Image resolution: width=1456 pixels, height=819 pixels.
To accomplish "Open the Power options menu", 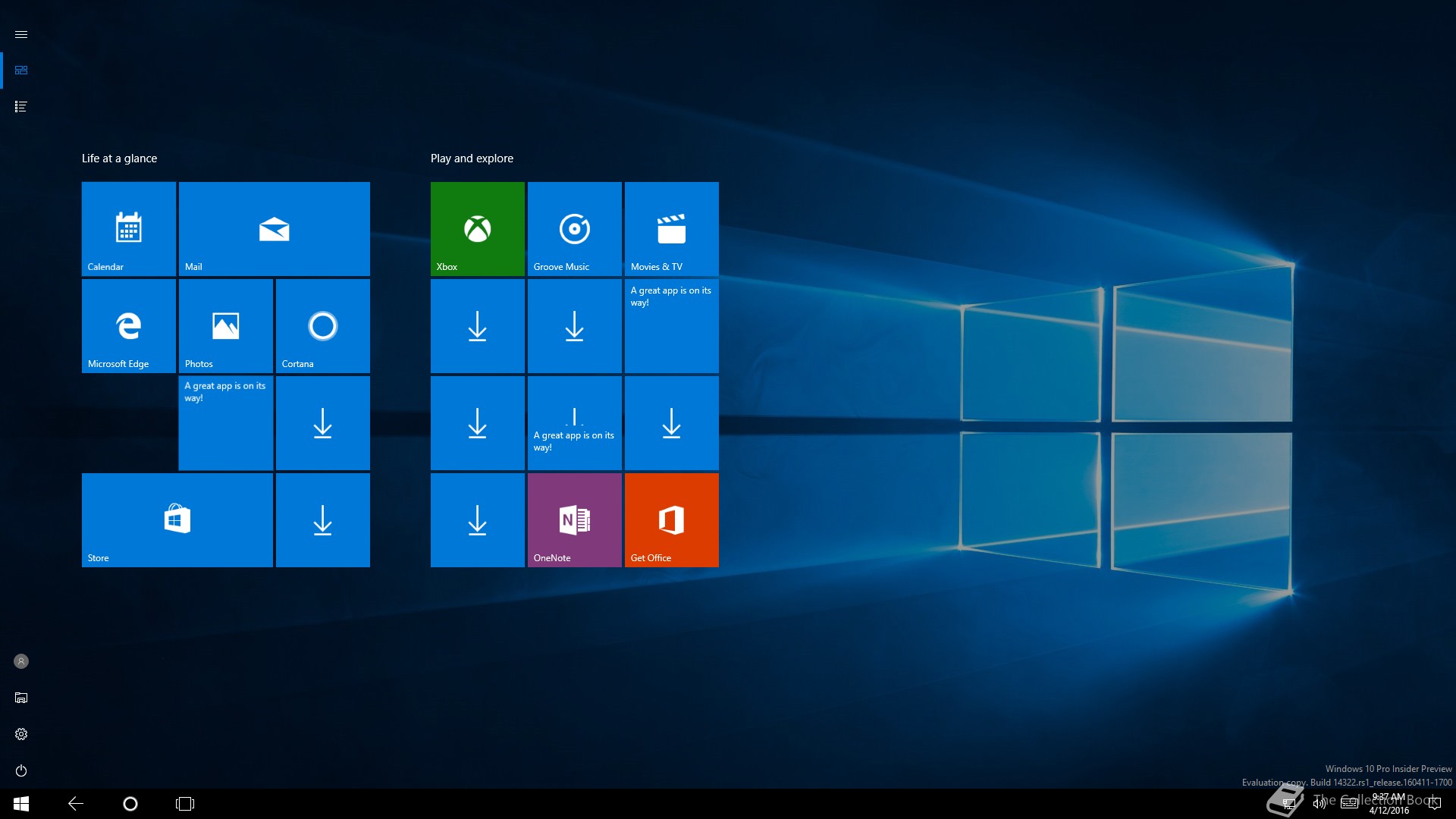I will (x=21, y=770).
